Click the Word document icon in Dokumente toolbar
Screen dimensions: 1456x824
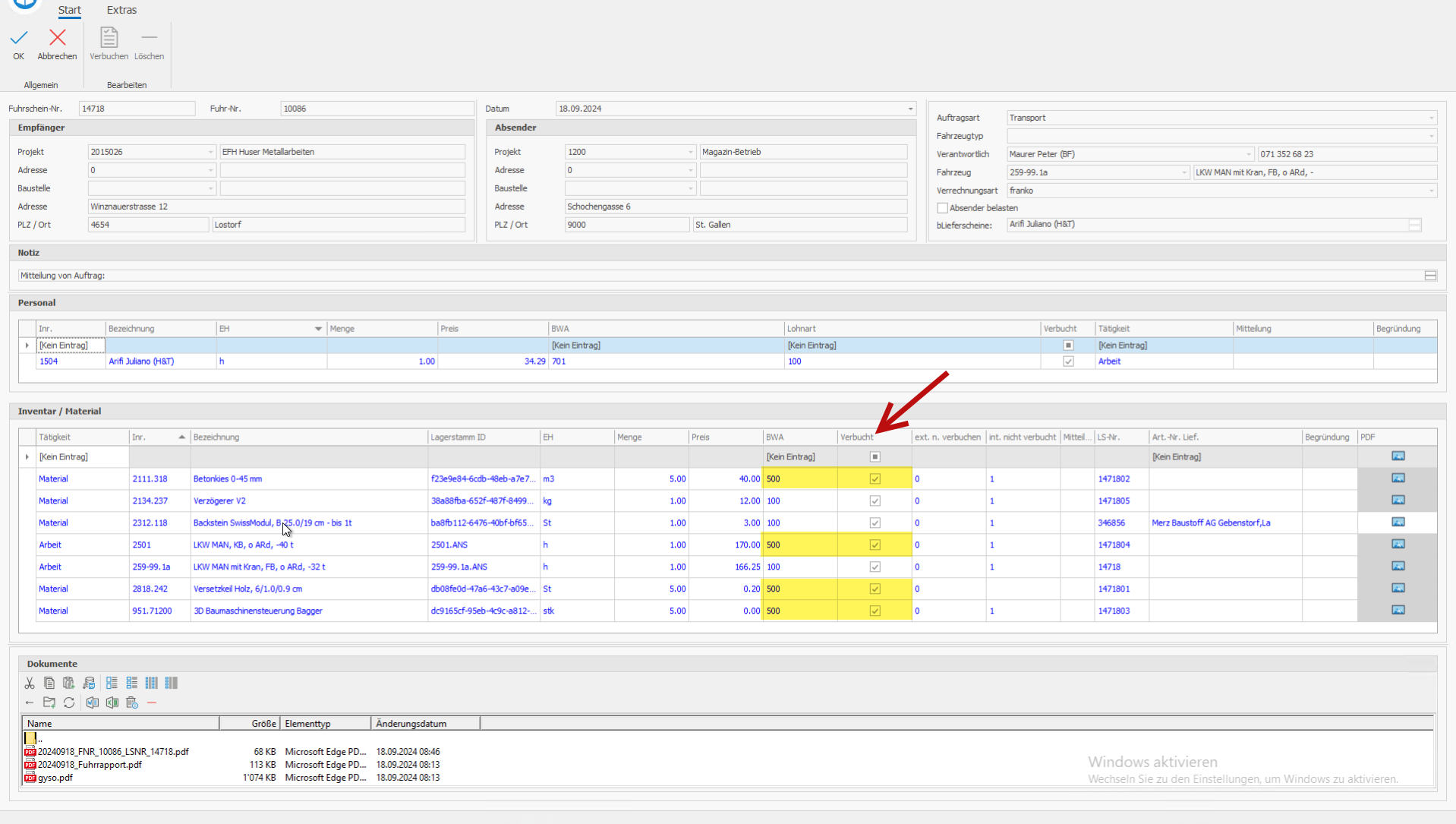[x=93, y=702]
